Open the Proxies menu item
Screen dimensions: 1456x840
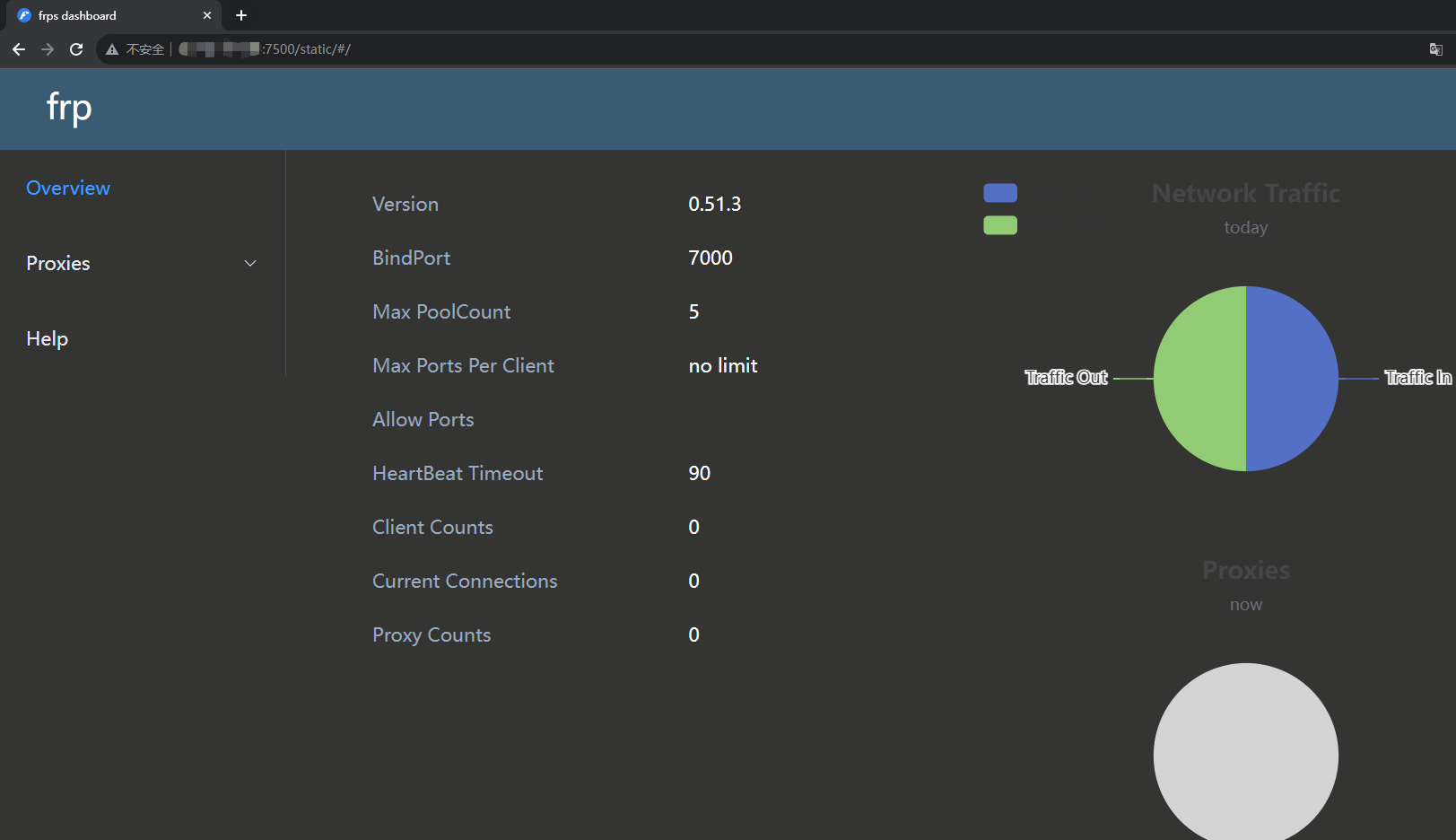coord(58,263)
